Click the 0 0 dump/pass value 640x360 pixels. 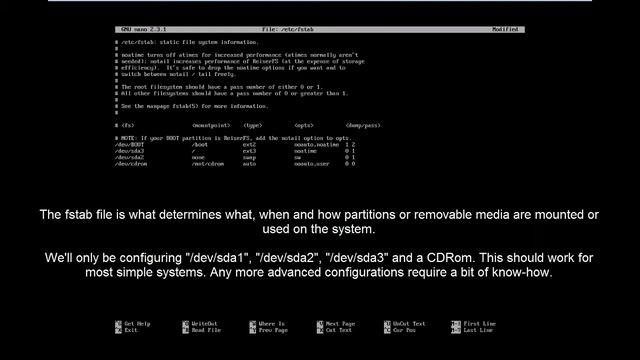[x=350, y=164]
